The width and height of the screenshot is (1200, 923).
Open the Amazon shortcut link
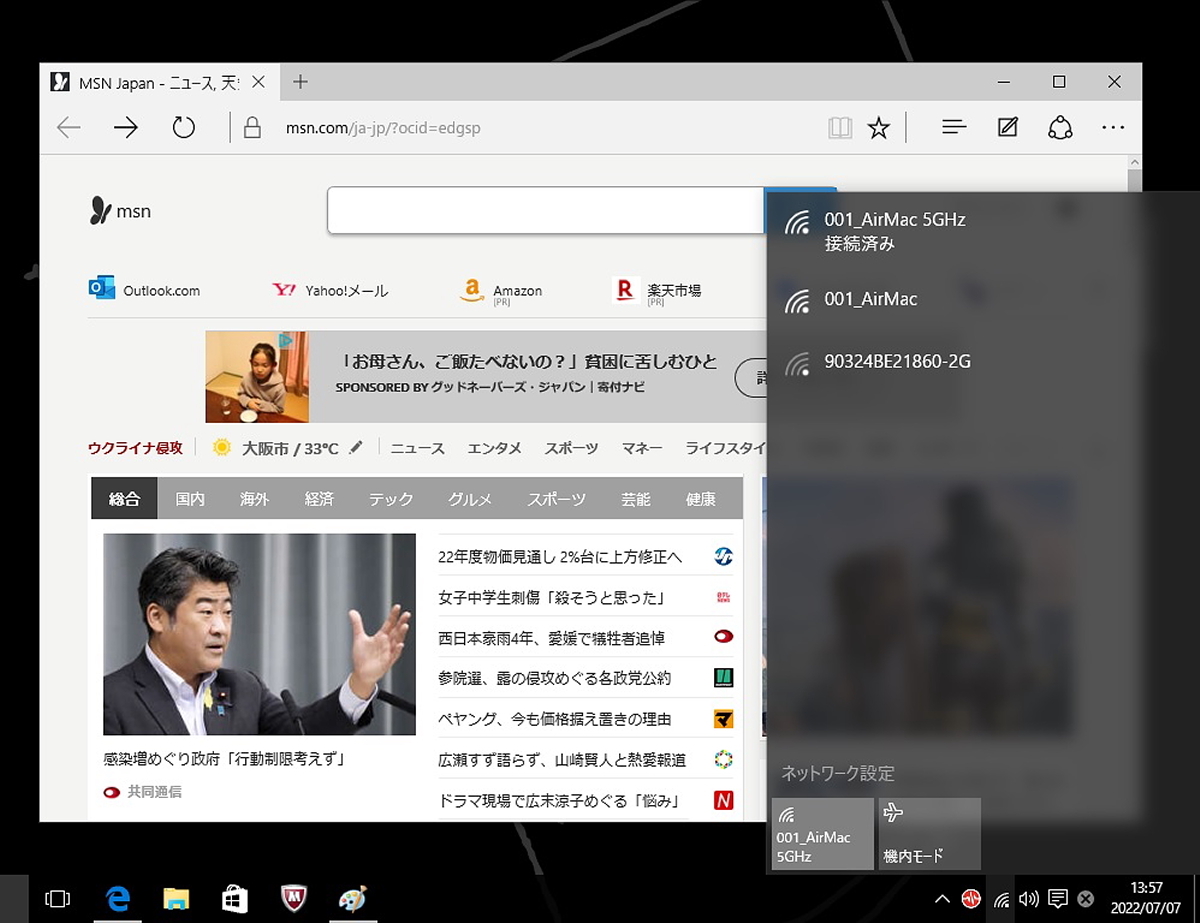(501, 290)
